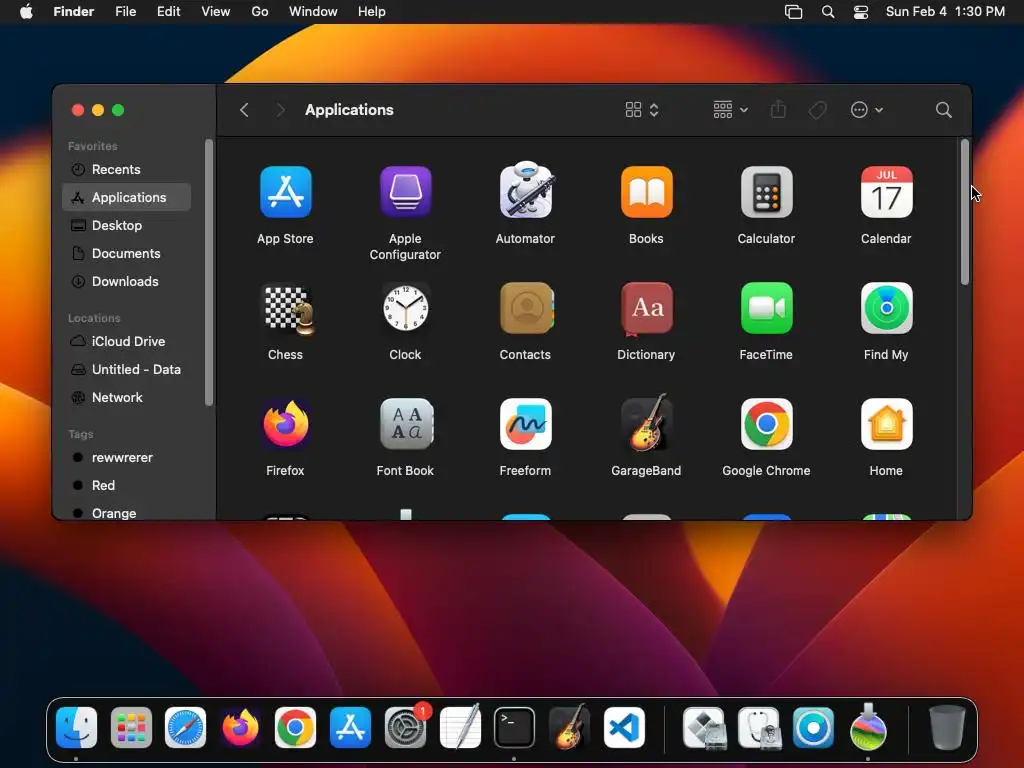Open Control Center in the menu bar
The image size is (1024, 768).
tap(861, 12)
